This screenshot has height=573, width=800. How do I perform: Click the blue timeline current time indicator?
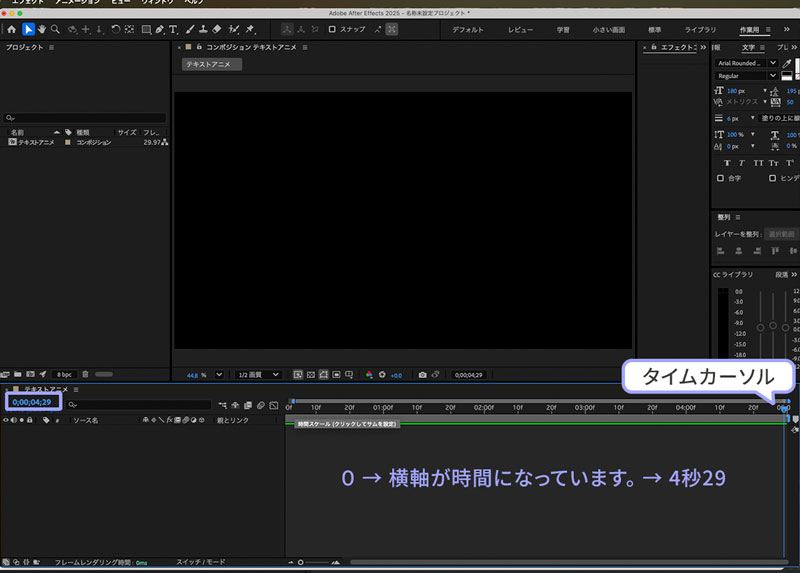point(784,408)
